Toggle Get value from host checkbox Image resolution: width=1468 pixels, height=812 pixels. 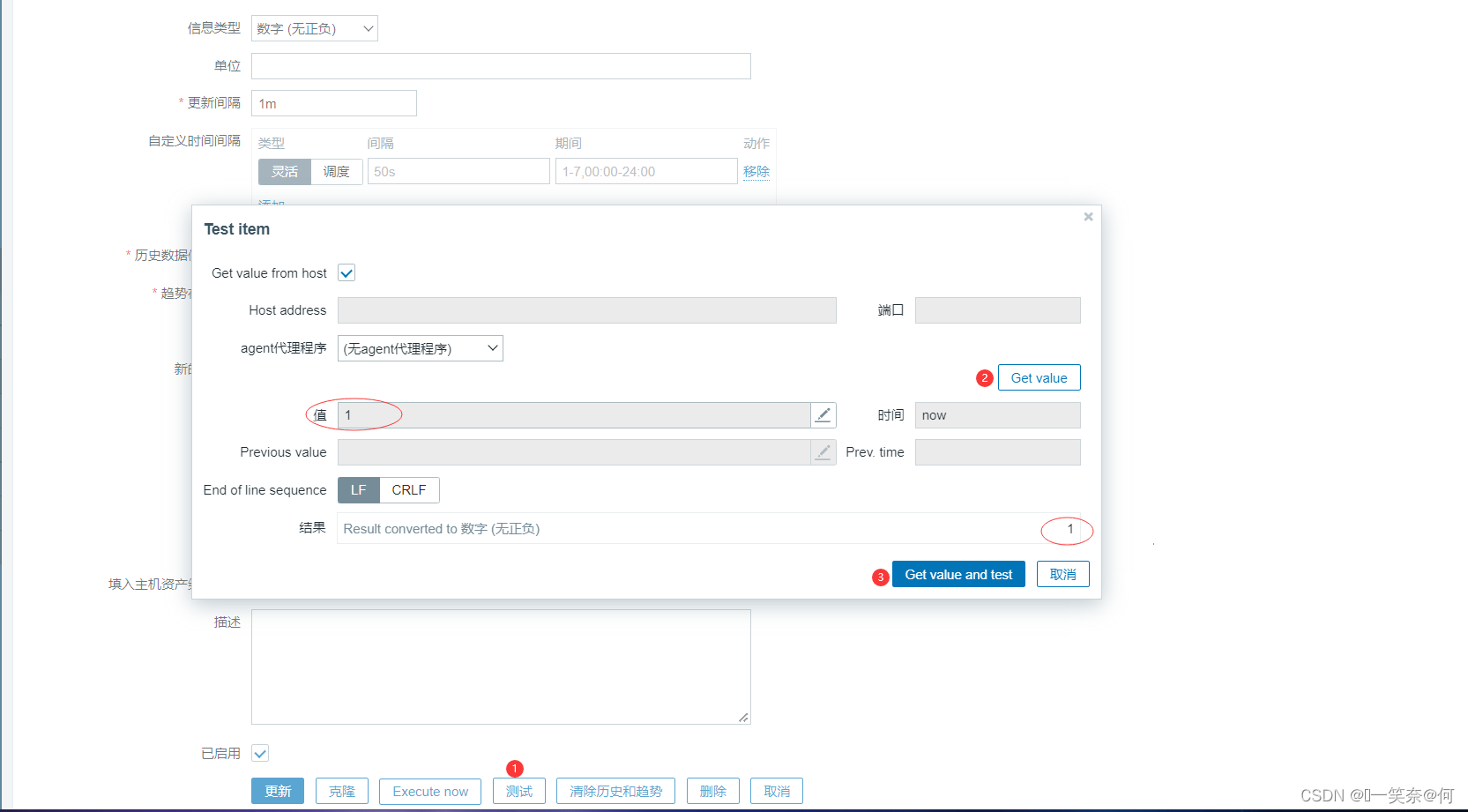click(x=347, y=273)
